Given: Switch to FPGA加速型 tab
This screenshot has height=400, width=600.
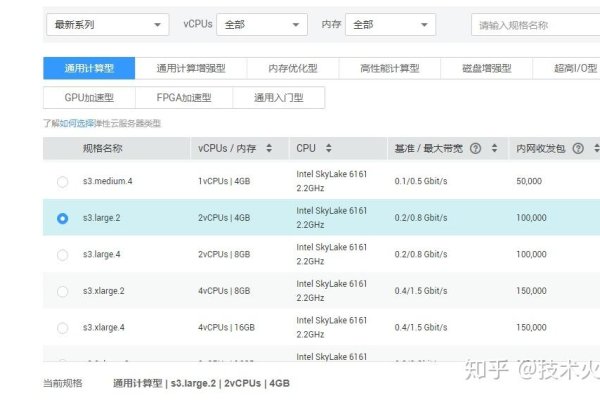Looking at the screenshot, I should coord(184,98).
